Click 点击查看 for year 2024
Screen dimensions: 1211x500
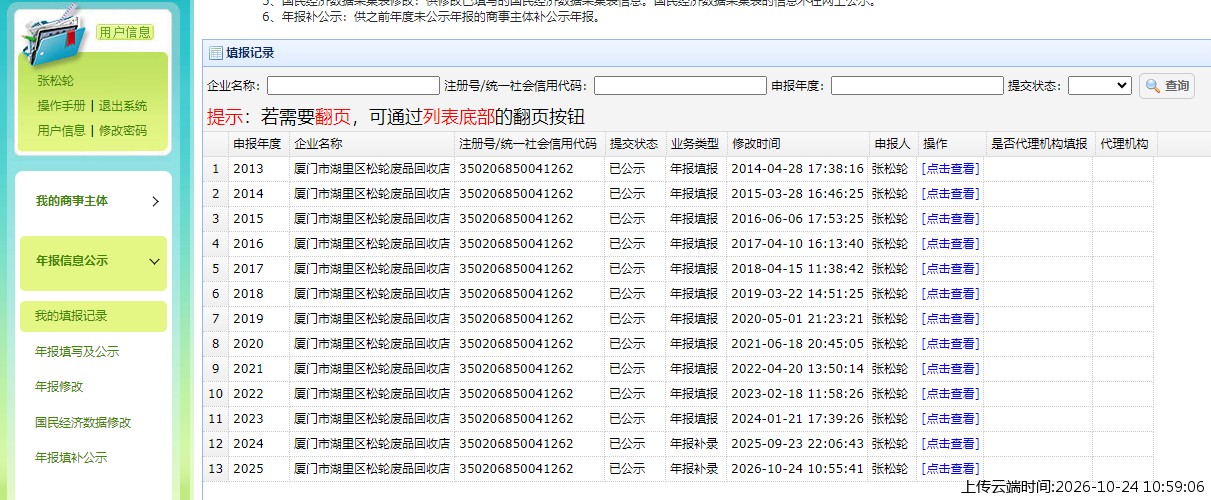coord(950,444)
